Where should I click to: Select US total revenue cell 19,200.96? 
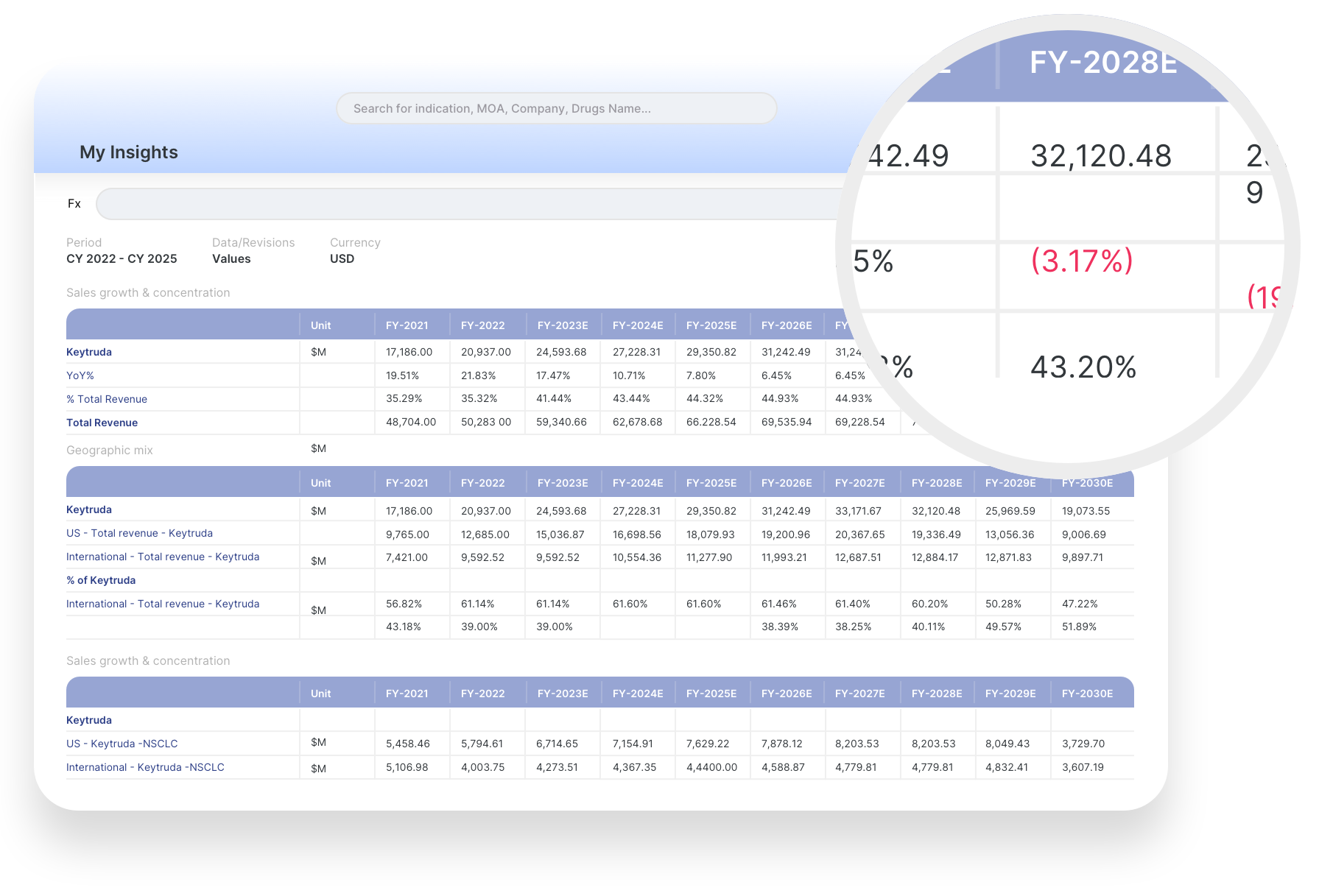coord(786,535)
